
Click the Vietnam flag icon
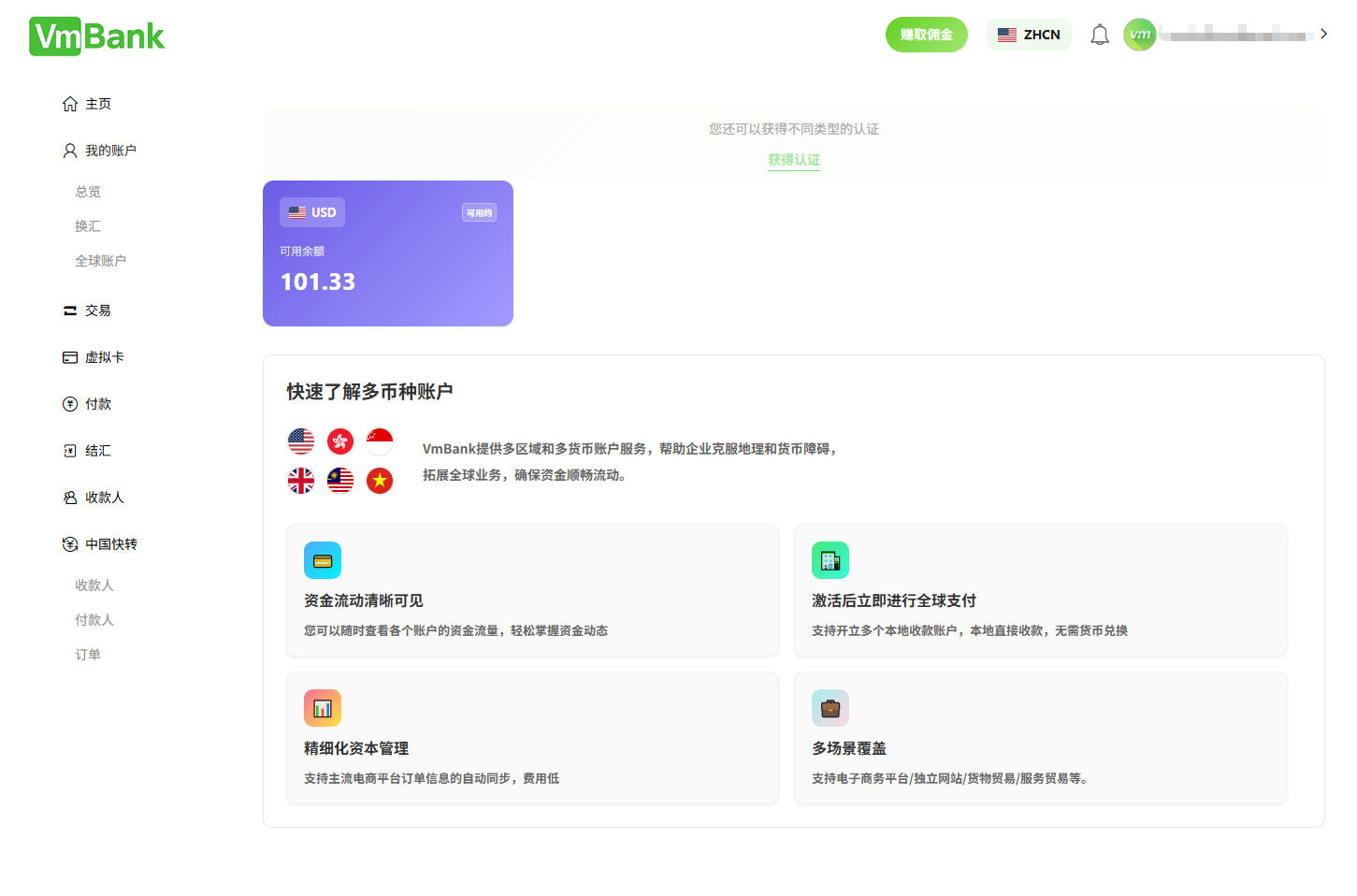tap(379, 480)
